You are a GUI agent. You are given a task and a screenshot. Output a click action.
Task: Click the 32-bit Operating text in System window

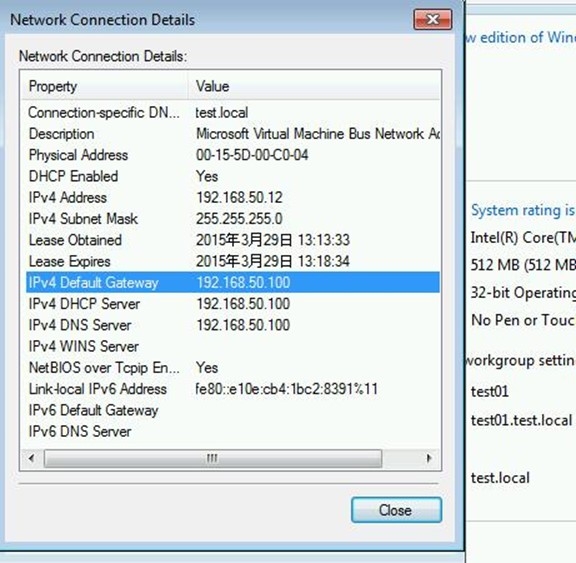tap(523, 293)
